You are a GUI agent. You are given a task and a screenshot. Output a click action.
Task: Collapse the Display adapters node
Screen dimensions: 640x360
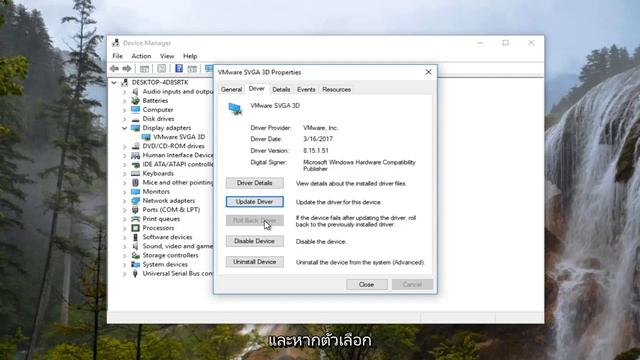[x=124, y=128]
